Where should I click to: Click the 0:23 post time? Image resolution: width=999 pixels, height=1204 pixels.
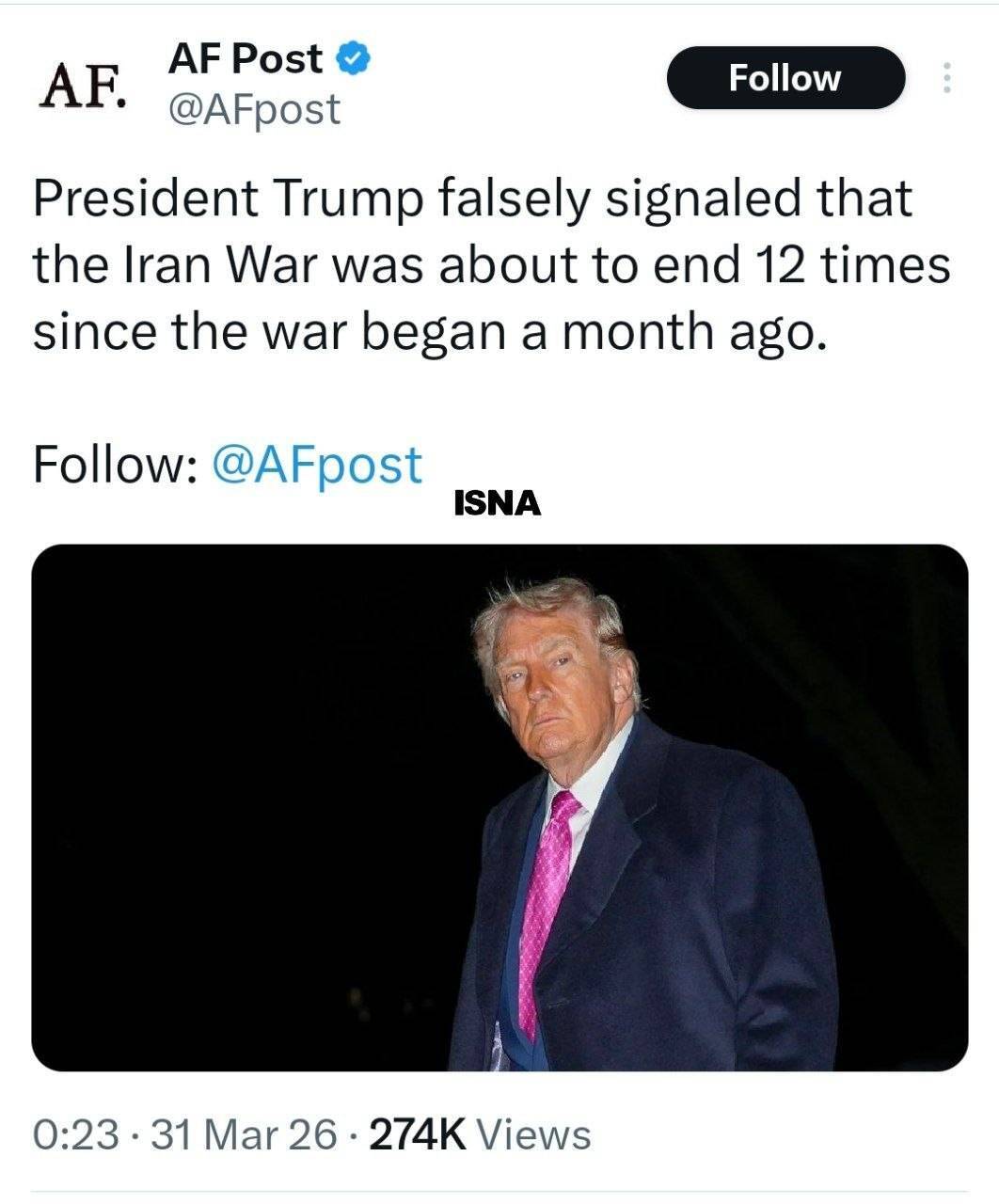coord(75,1134)
